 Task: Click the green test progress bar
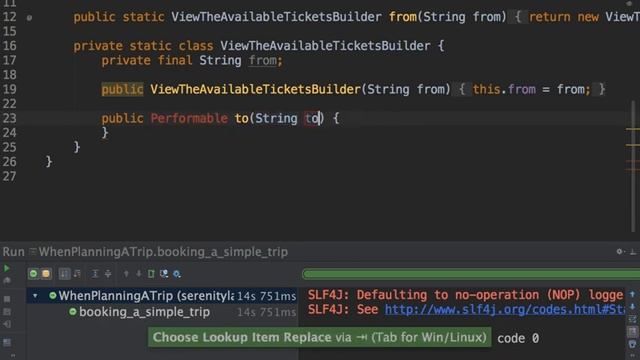click(471, 274)
